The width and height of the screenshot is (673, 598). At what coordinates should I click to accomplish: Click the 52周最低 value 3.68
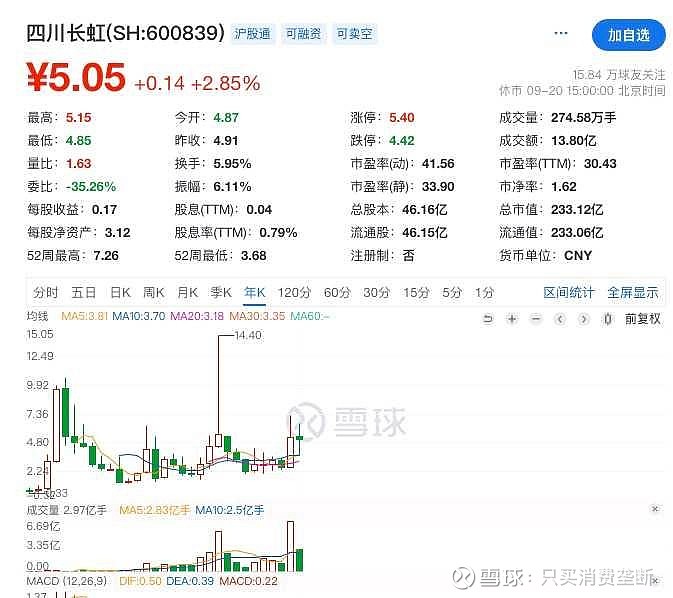(254, 256)
